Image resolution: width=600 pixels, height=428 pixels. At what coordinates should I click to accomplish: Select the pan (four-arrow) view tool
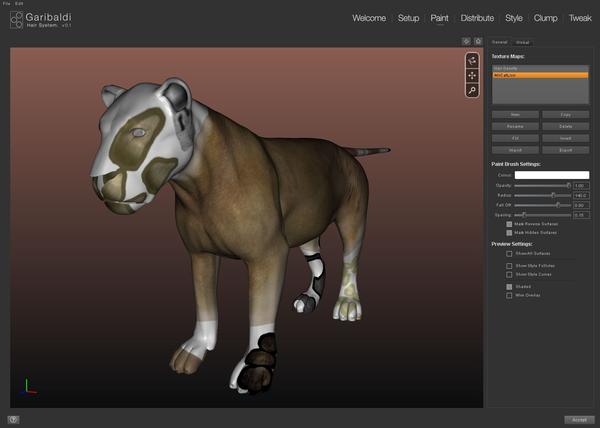tap(472, 75)
